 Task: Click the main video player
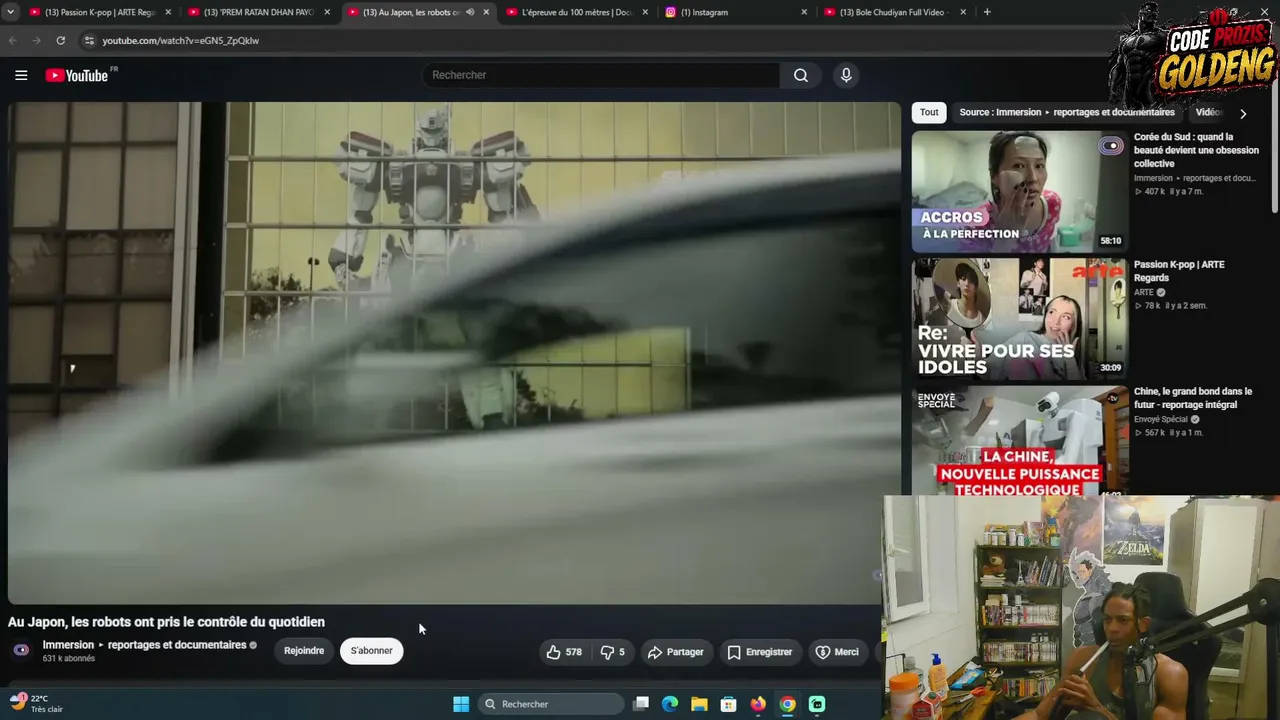pos(454,353)
